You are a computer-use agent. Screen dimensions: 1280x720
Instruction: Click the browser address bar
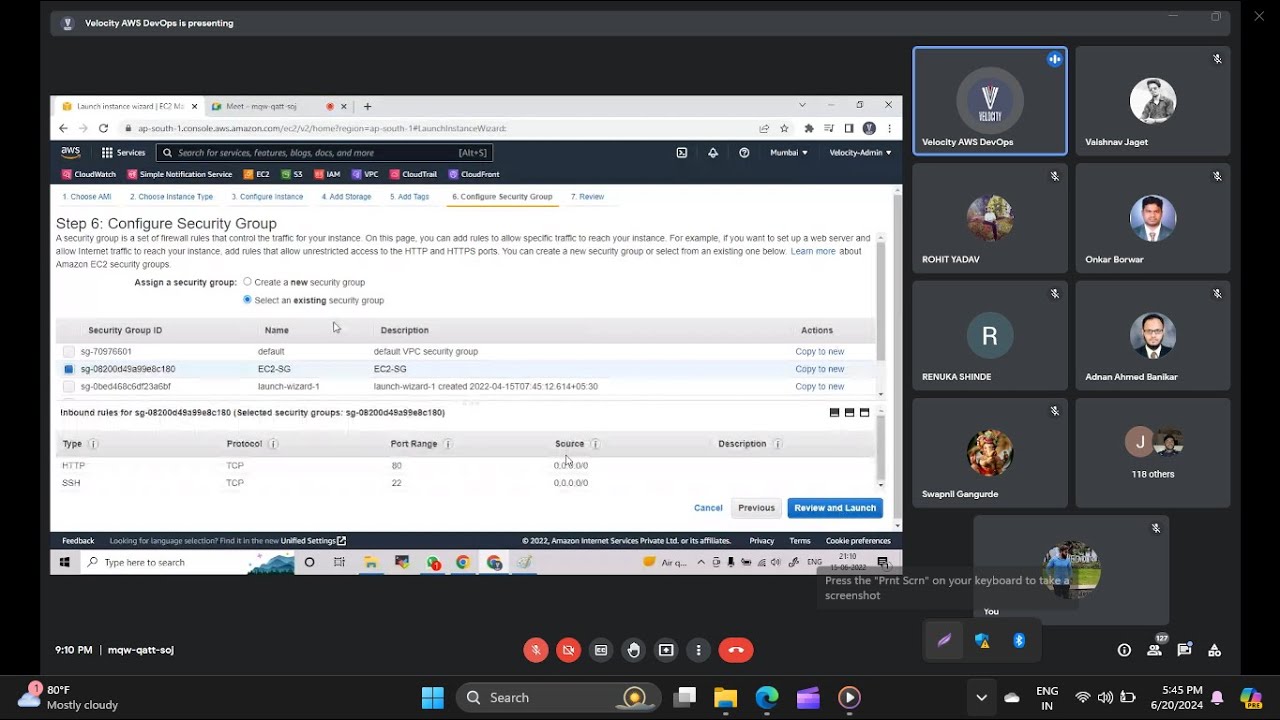point(440,128)
